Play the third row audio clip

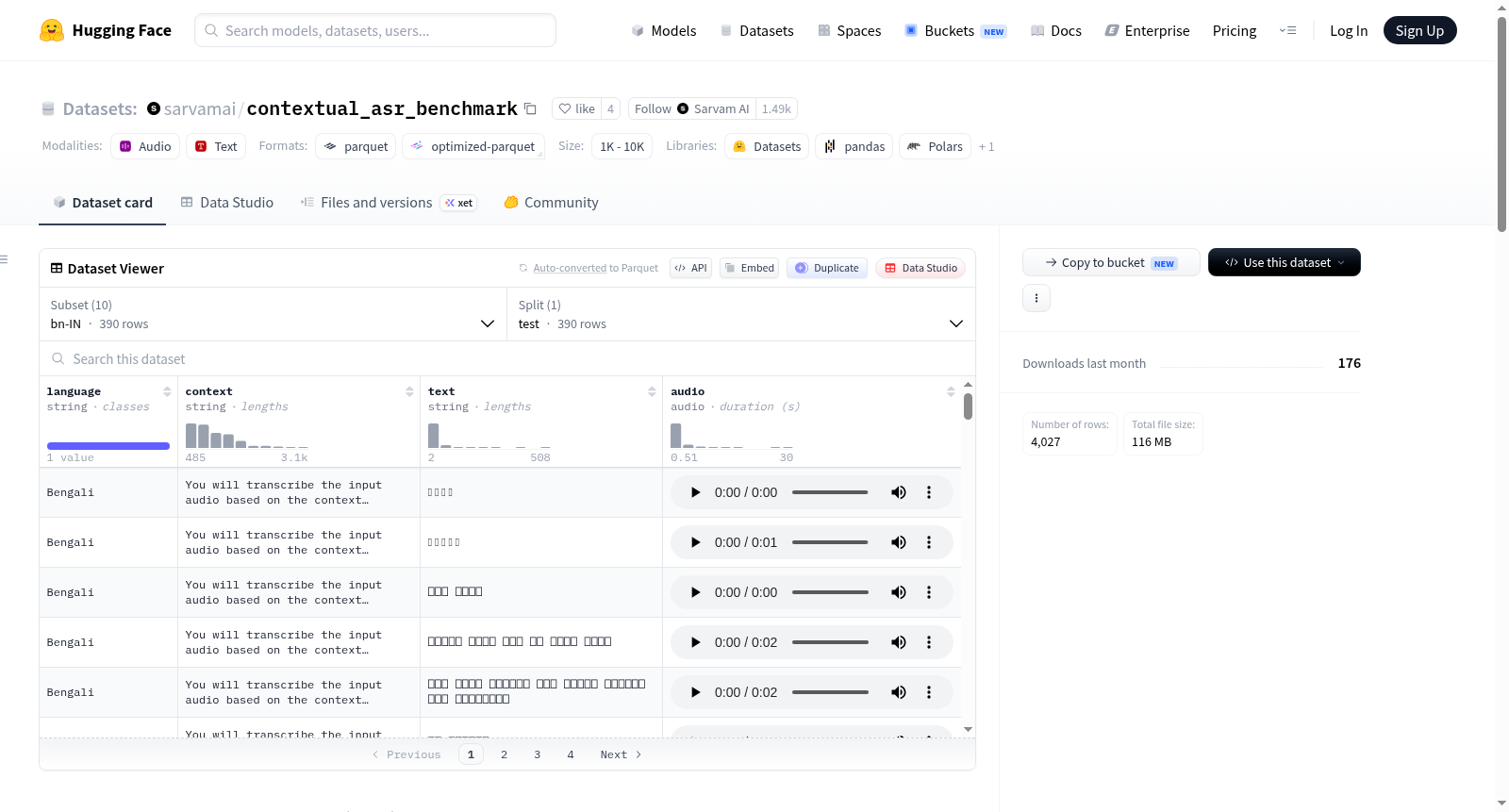pos(695,592)
